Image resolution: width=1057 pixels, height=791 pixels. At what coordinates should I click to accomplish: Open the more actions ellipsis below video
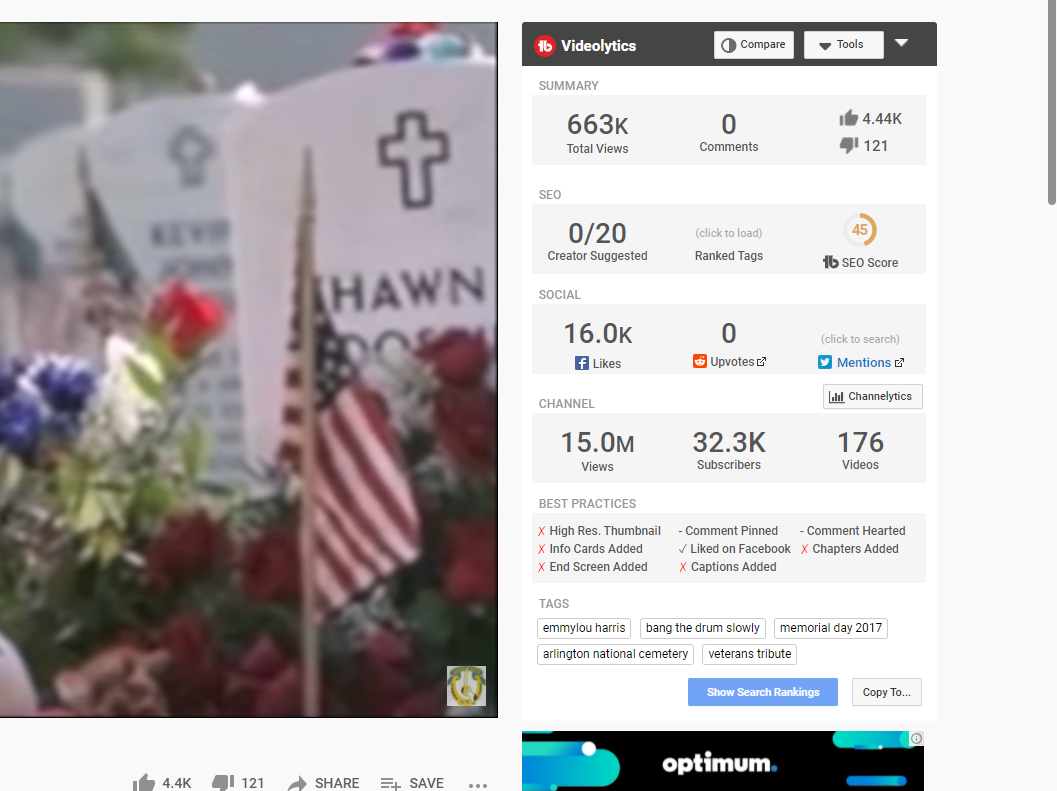click(477, 784)
